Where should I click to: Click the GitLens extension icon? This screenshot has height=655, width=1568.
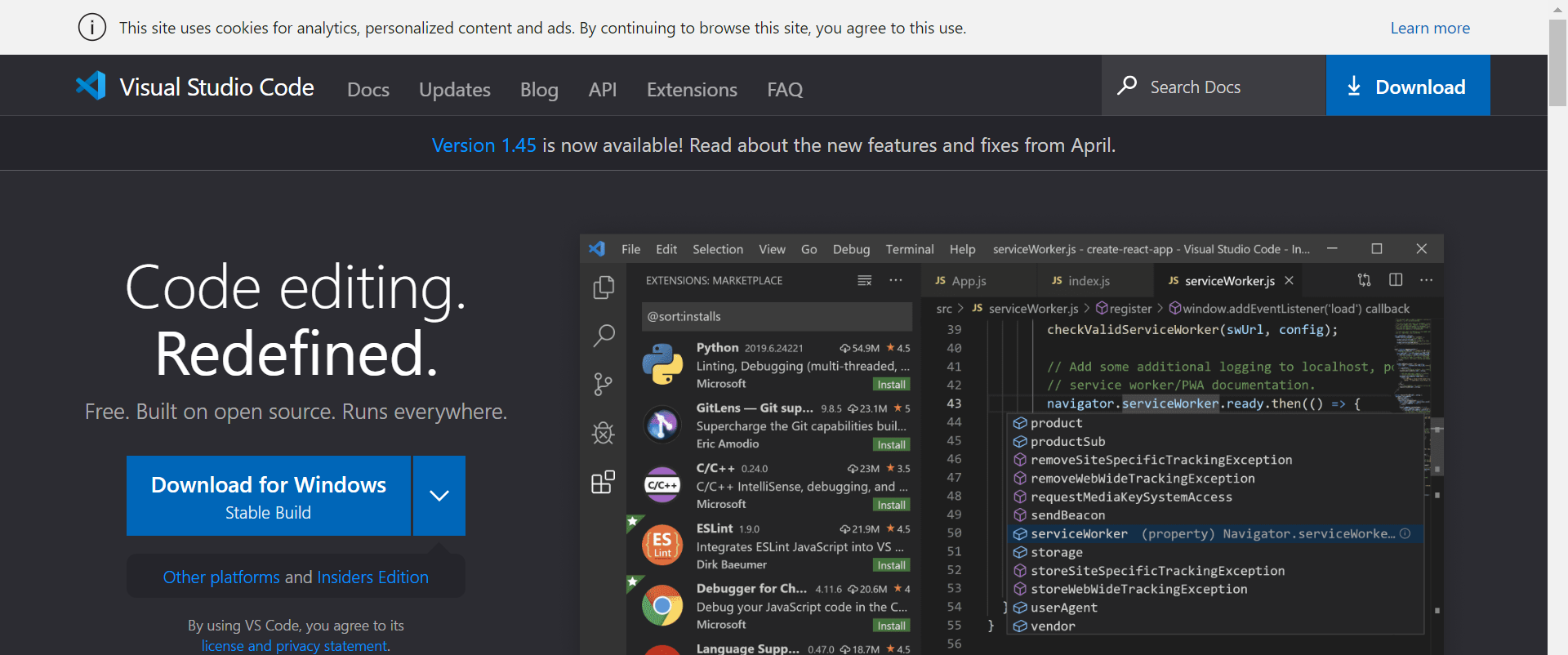tap(662, 425)
